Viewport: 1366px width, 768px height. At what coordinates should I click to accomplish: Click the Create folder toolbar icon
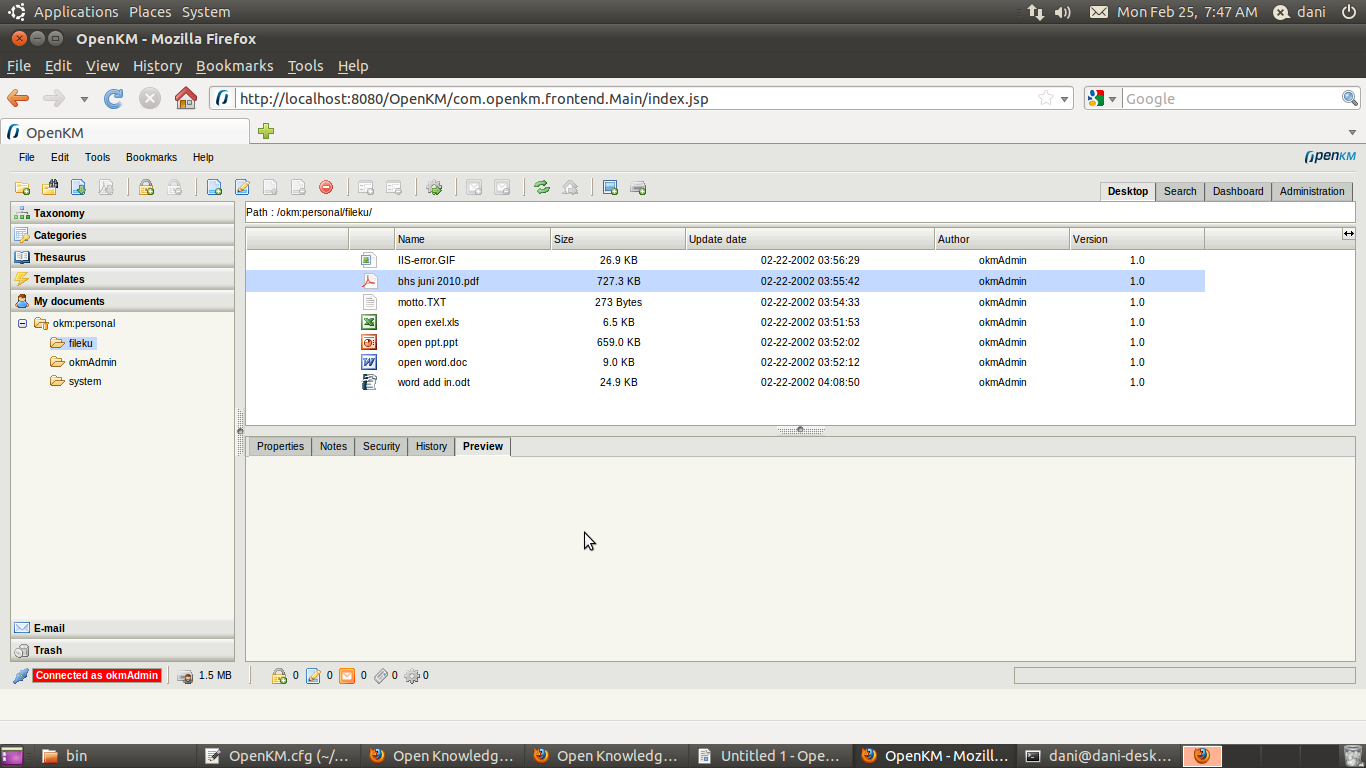click(x=22, y=187)
